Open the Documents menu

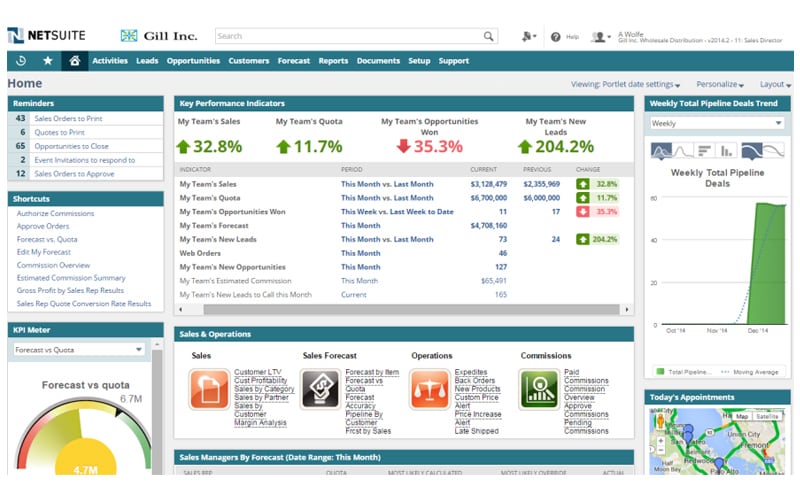coord(378,61)
